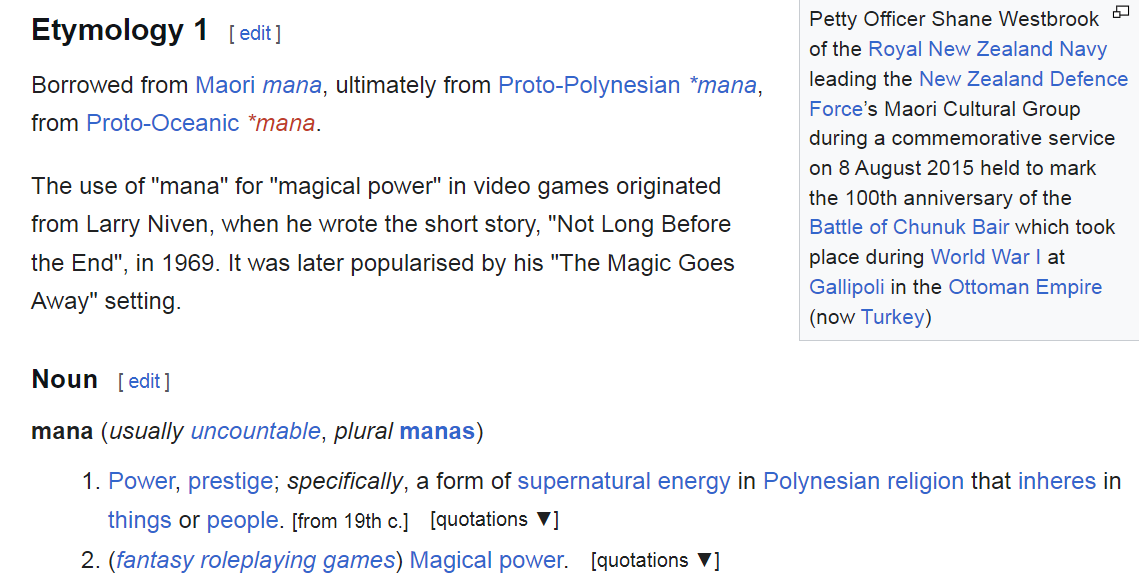This screenshot has width=1139, height=585.
Task: Edit the Etymology 1 section
Action: tap(255, 33)
